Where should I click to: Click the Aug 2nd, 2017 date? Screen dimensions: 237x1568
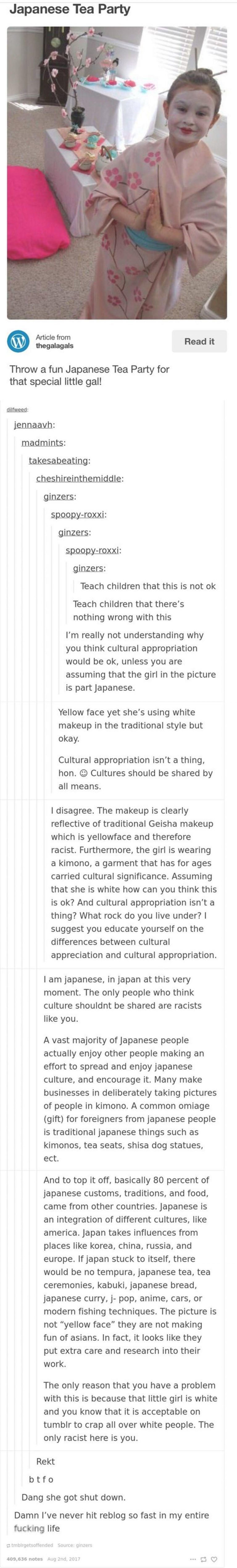[x=63, y=1558]
